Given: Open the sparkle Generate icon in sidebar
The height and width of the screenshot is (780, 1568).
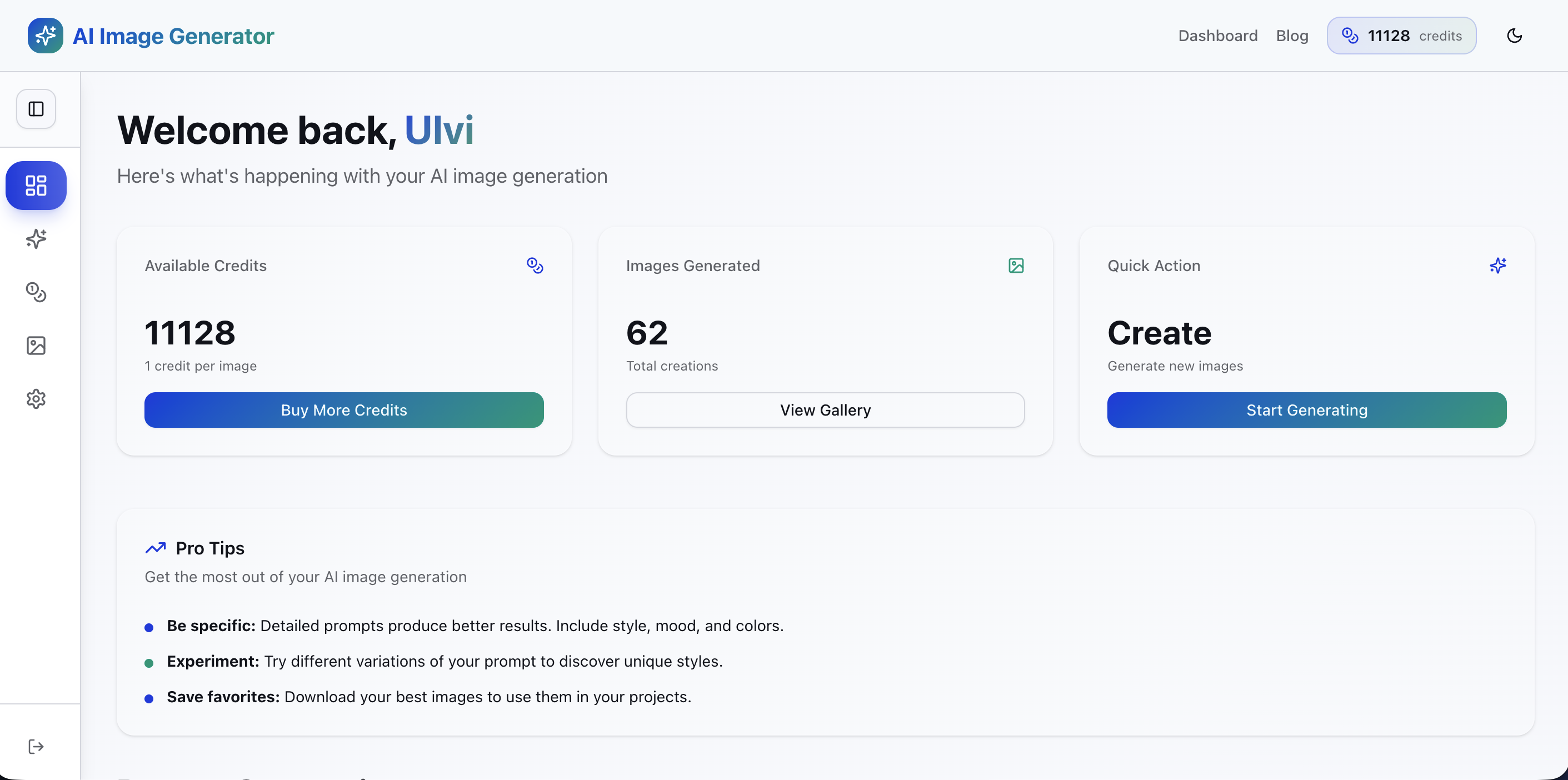Looking at the screenshot, I should click(x=36, y=238).
